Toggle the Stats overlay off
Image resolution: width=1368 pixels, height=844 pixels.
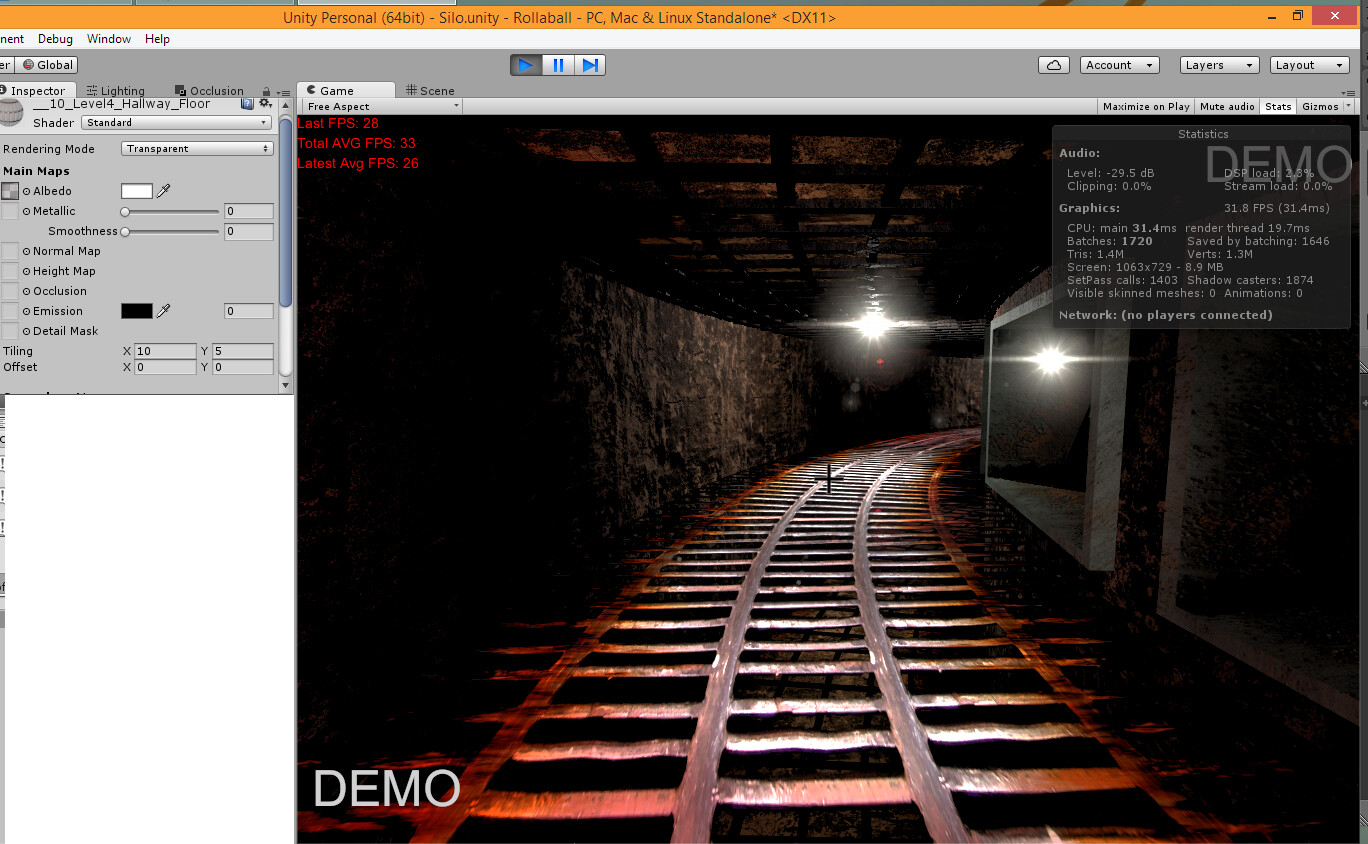click(x=1277, y=106)
